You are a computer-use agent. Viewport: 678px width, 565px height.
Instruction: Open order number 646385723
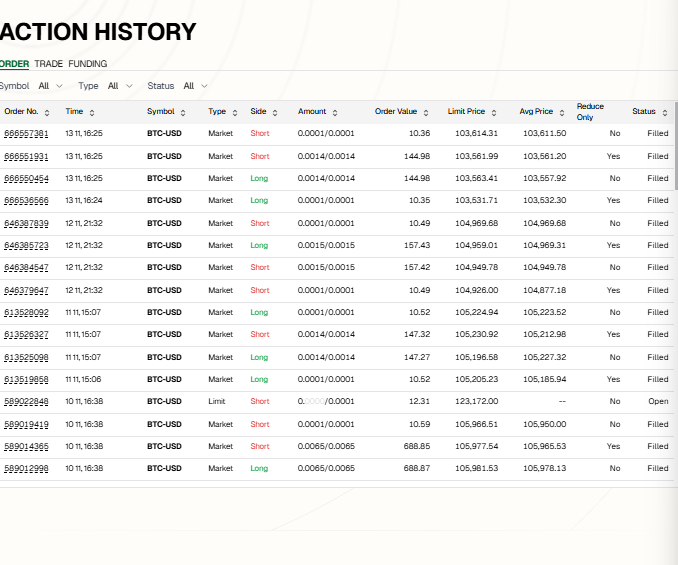26,246
